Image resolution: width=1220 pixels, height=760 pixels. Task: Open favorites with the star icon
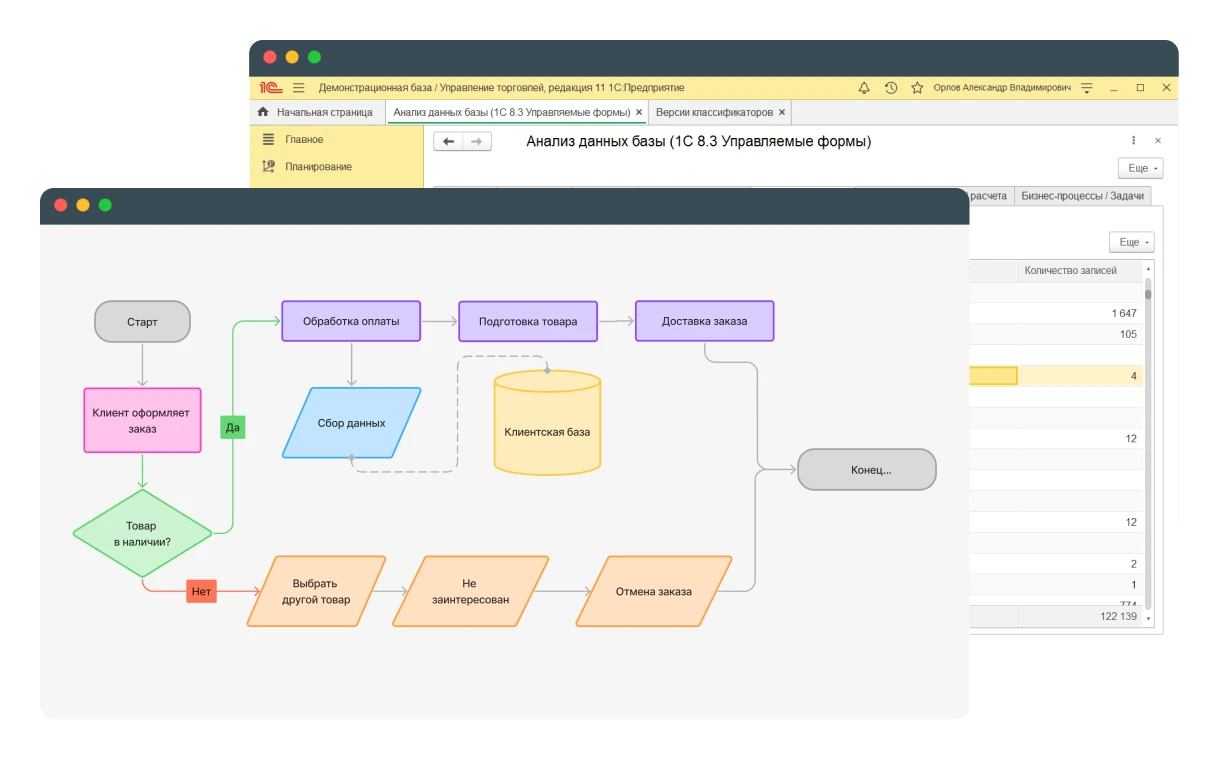pyautogui.click(x=917, y=88)
